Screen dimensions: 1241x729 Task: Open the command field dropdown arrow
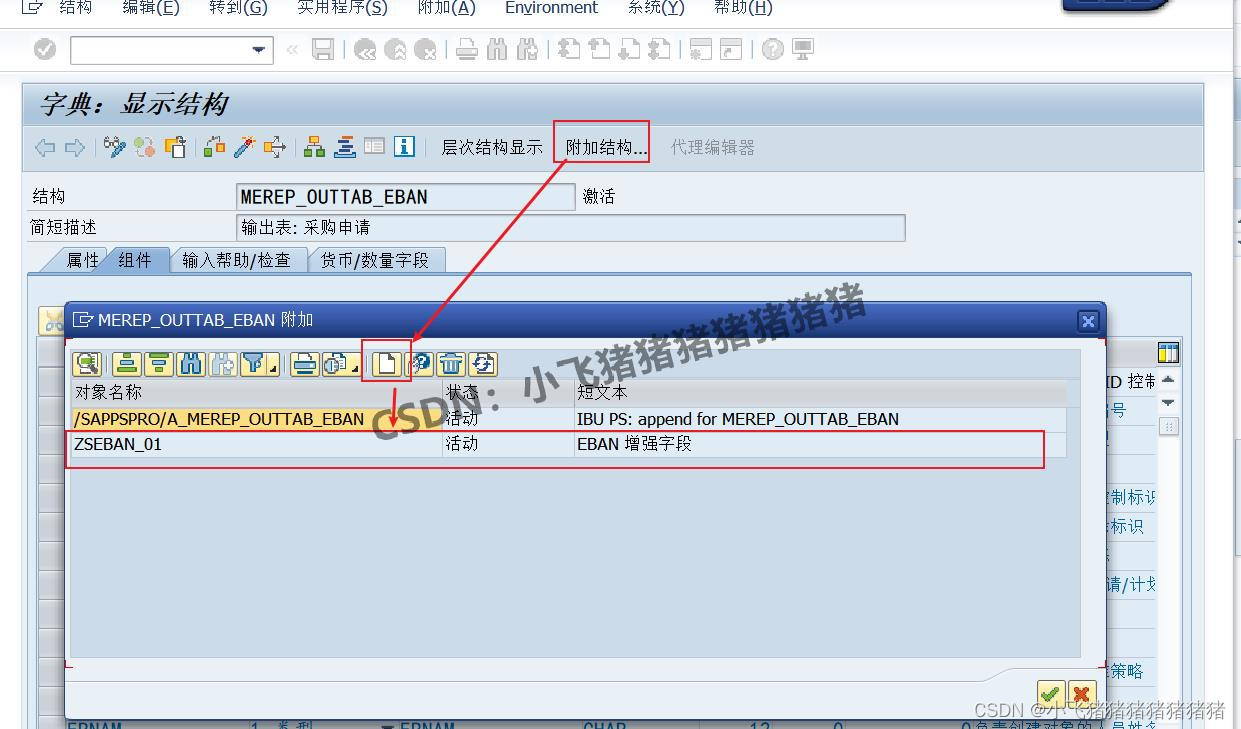[x=258, y=49]
